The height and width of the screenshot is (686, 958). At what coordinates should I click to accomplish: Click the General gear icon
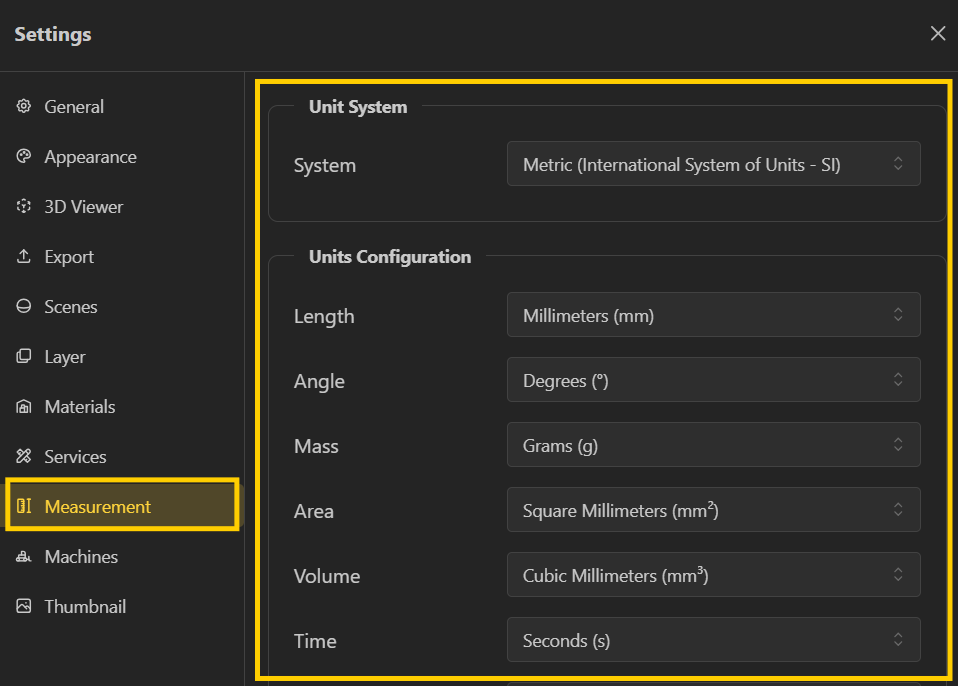coord(24,107)
